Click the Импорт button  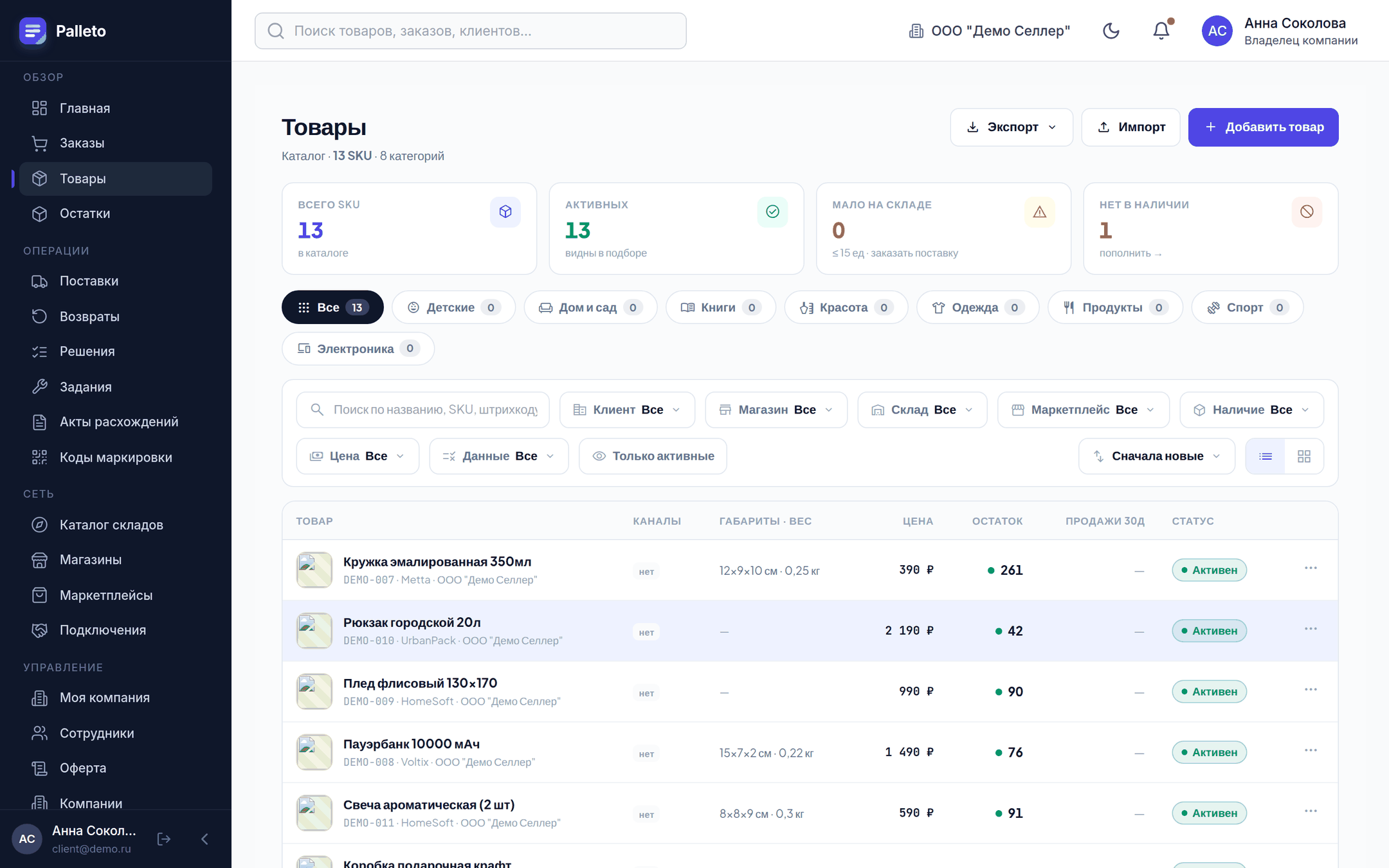pyautogui.click(x=1130, y=127)
